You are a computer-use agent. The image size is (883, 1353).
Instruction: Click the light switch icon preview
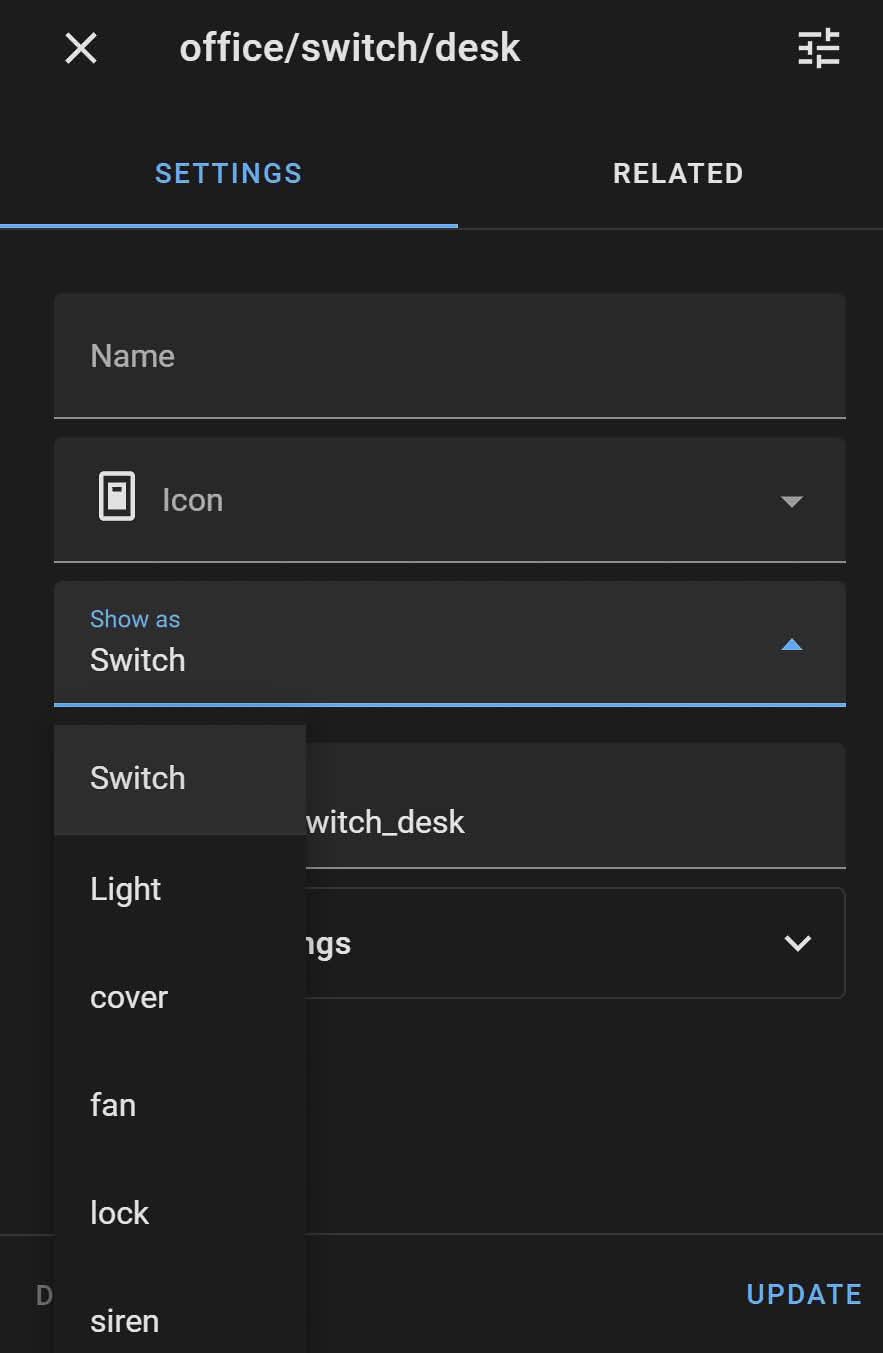point(117,498)
